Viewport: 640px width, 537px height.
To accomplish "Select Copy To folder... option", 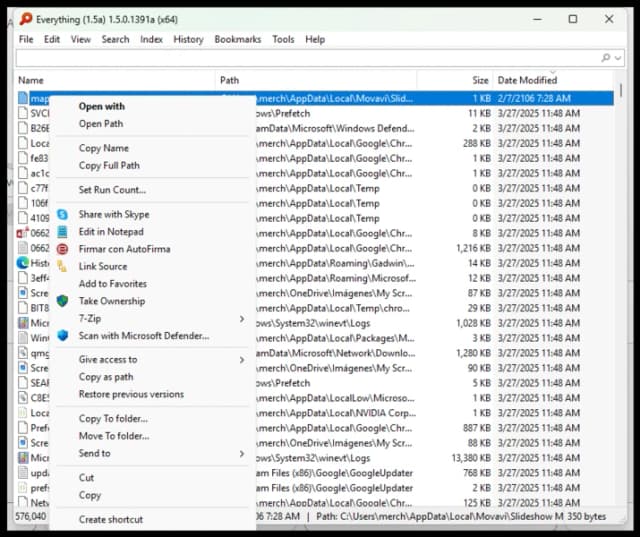I will [113, 419].
